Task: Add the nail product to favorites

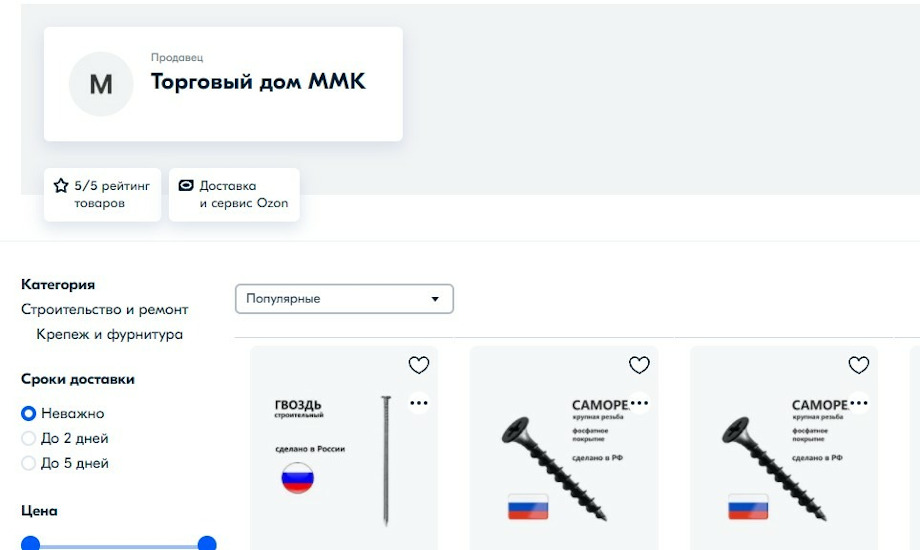Action: click(x=419, y=365)
